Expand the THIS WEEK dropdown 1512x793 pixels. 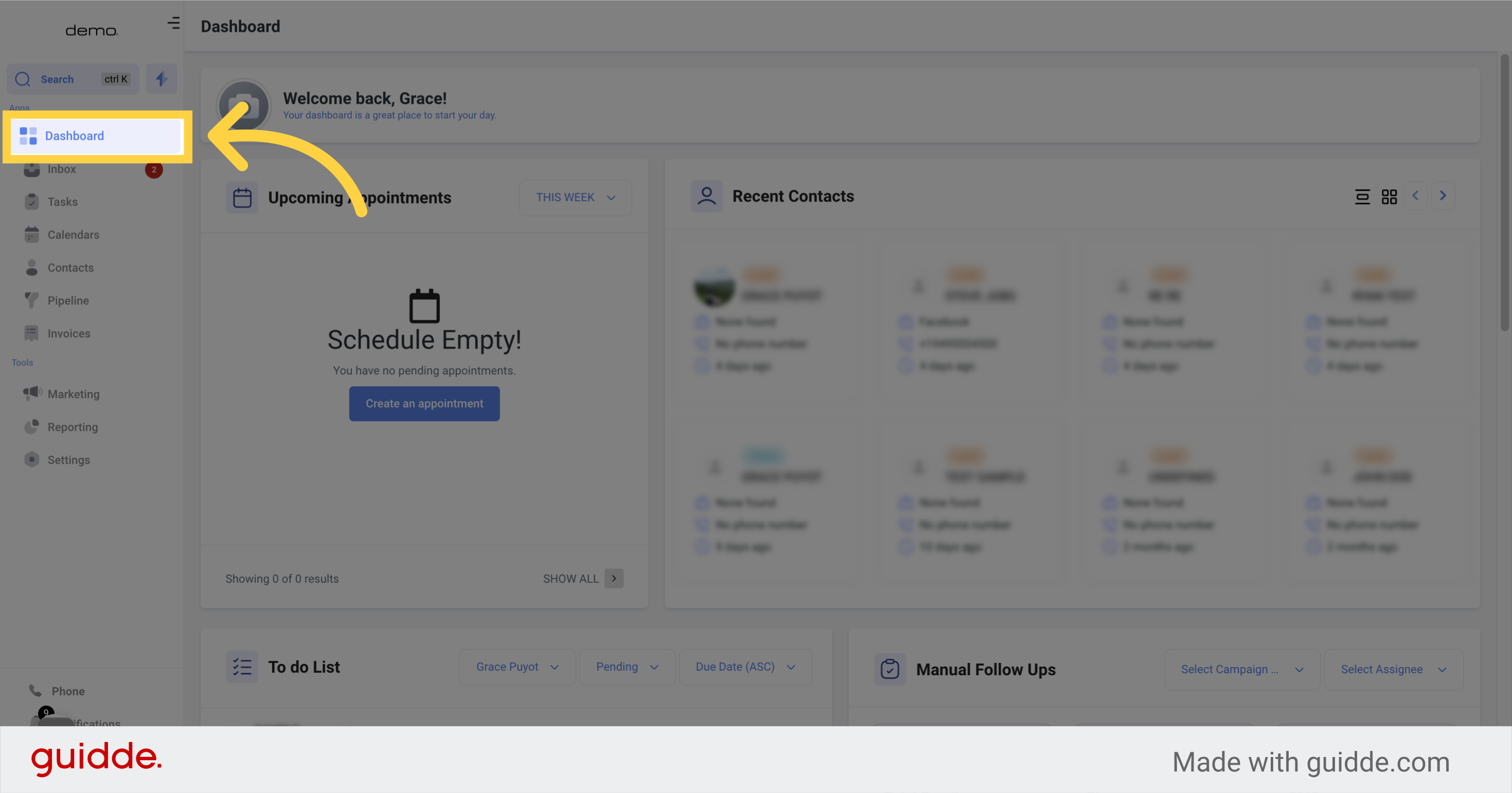[575, 197]
